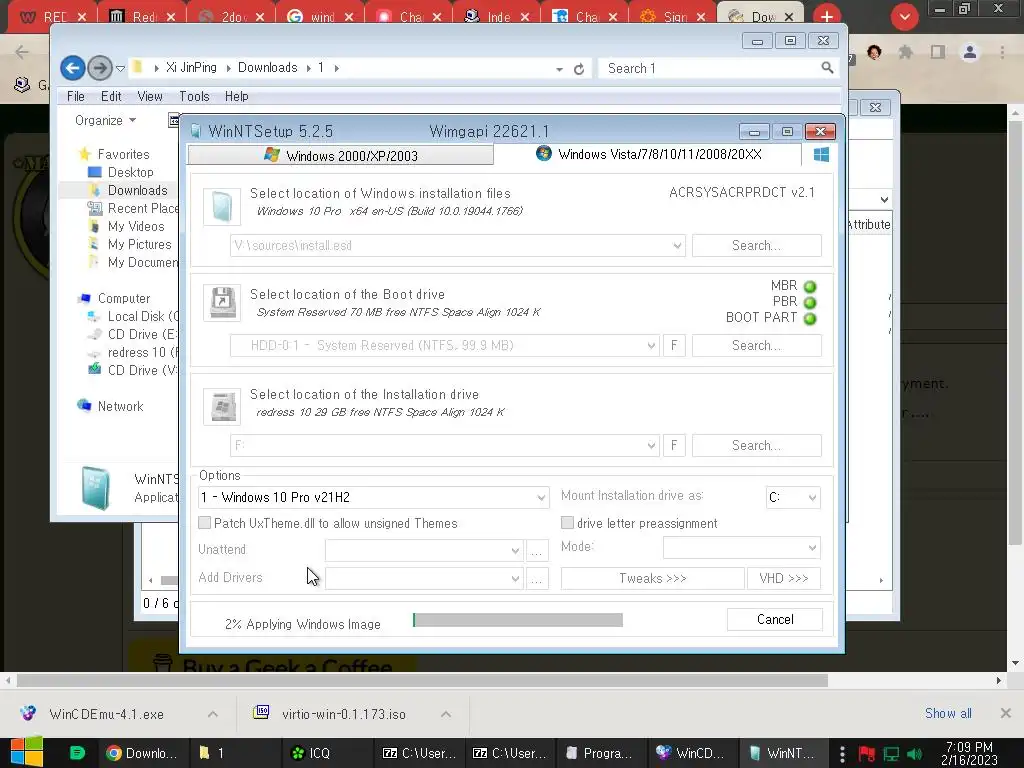Click the Windows logo icon in WinNTSetup

pos(821,154)
